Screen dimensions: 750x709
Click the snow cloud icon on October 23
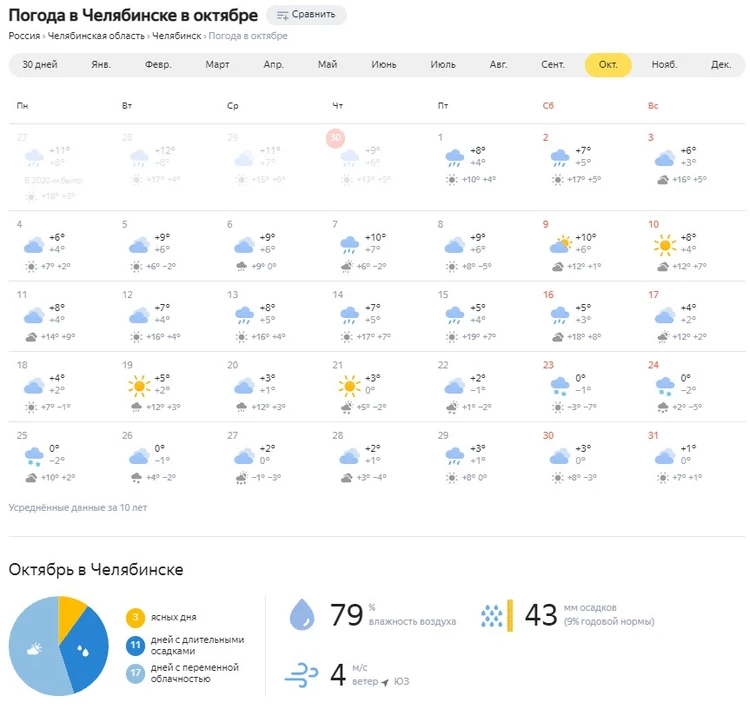coord(560,387)
